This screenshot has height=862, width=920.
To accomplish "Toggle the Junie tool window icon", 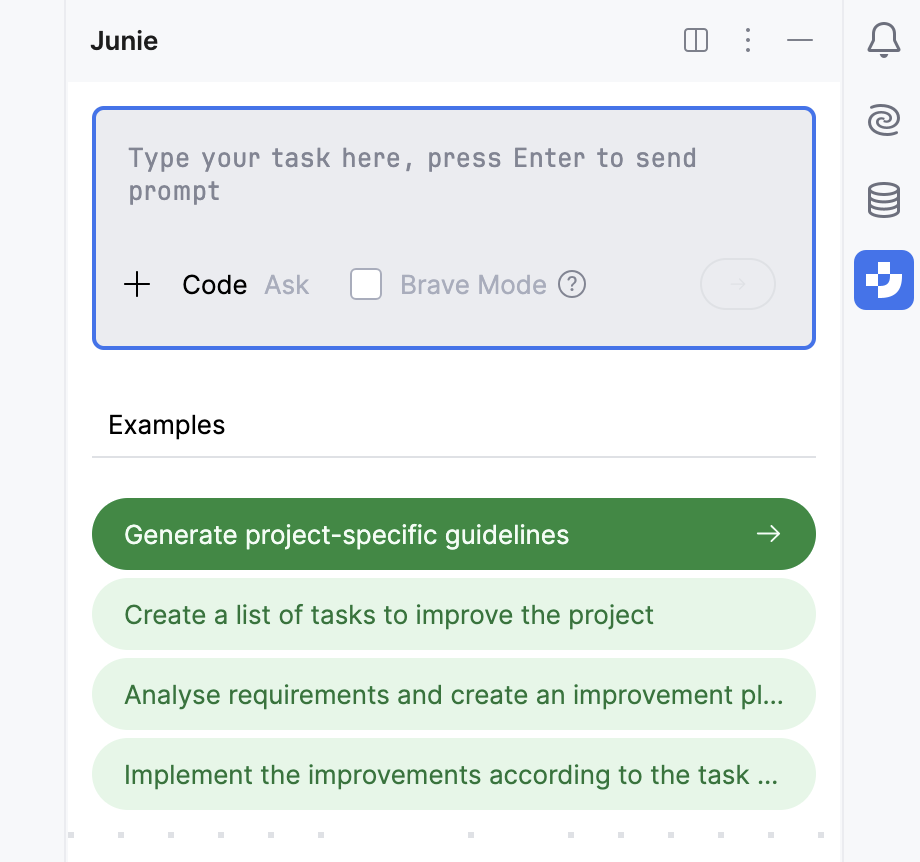I will coord(884,280).
